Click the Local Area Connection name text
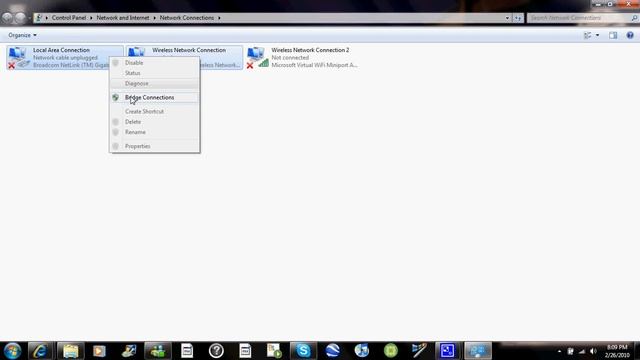The height and width of the screenshot is (360, 640). click(61, 50)
